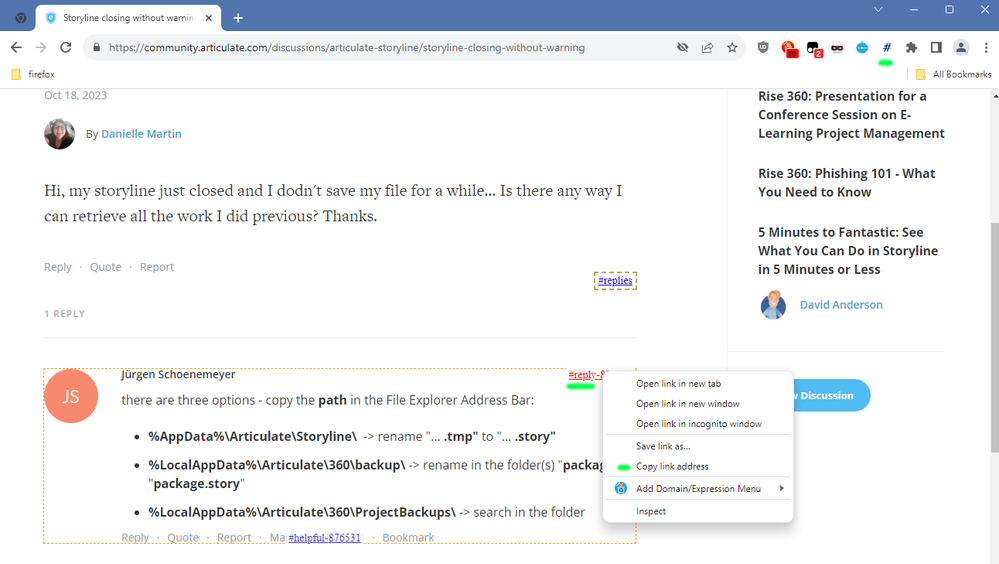
Task: Open Rise 360: Phishing 101 article
Action: (x=847, y=183)
